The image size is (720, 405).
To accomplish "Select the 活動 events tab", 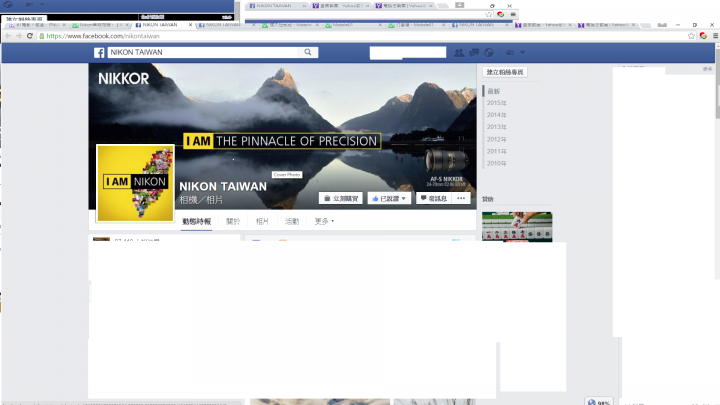I will click(292, 221).
